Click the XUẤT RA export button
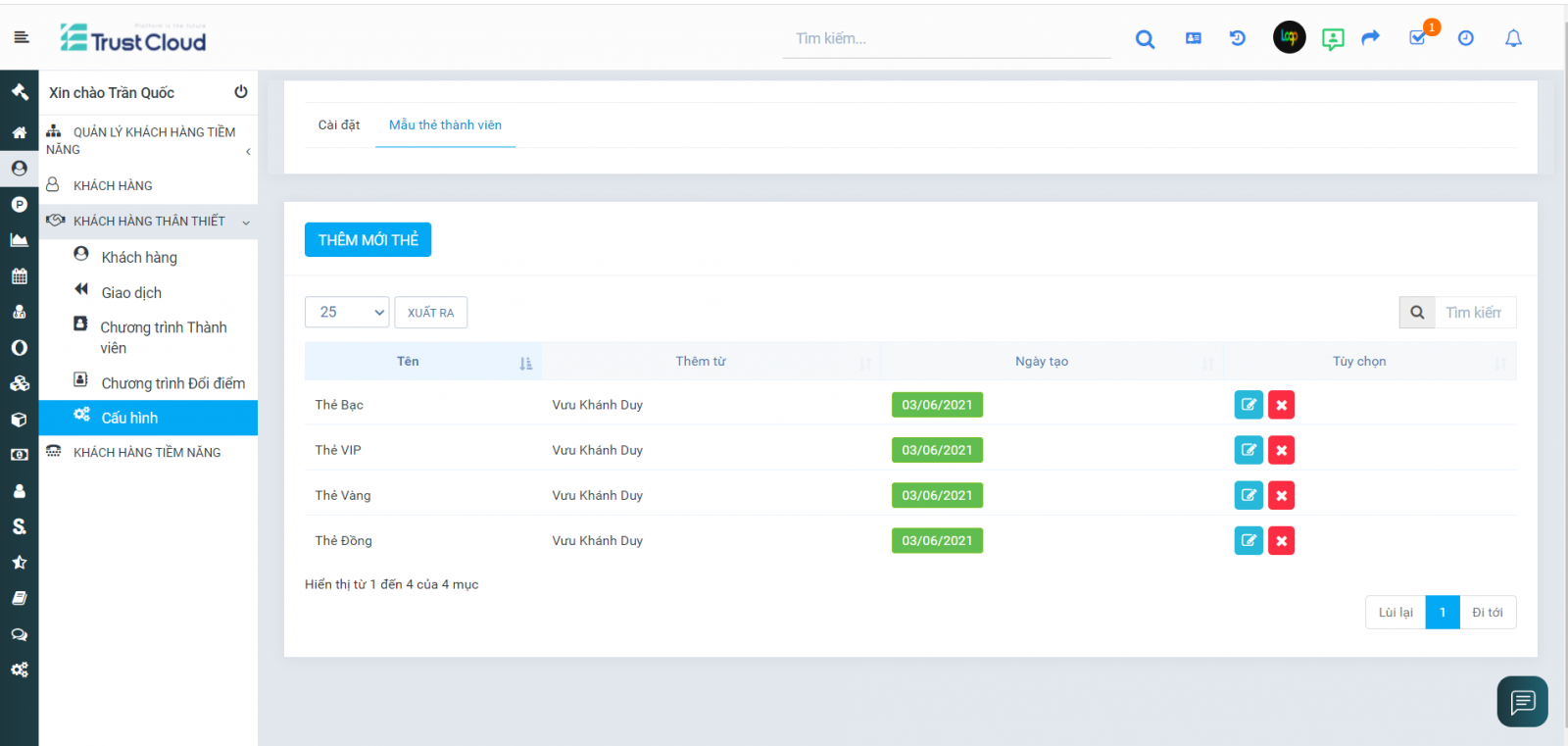Screen dimensions: 1568x746 coord(431,313)
